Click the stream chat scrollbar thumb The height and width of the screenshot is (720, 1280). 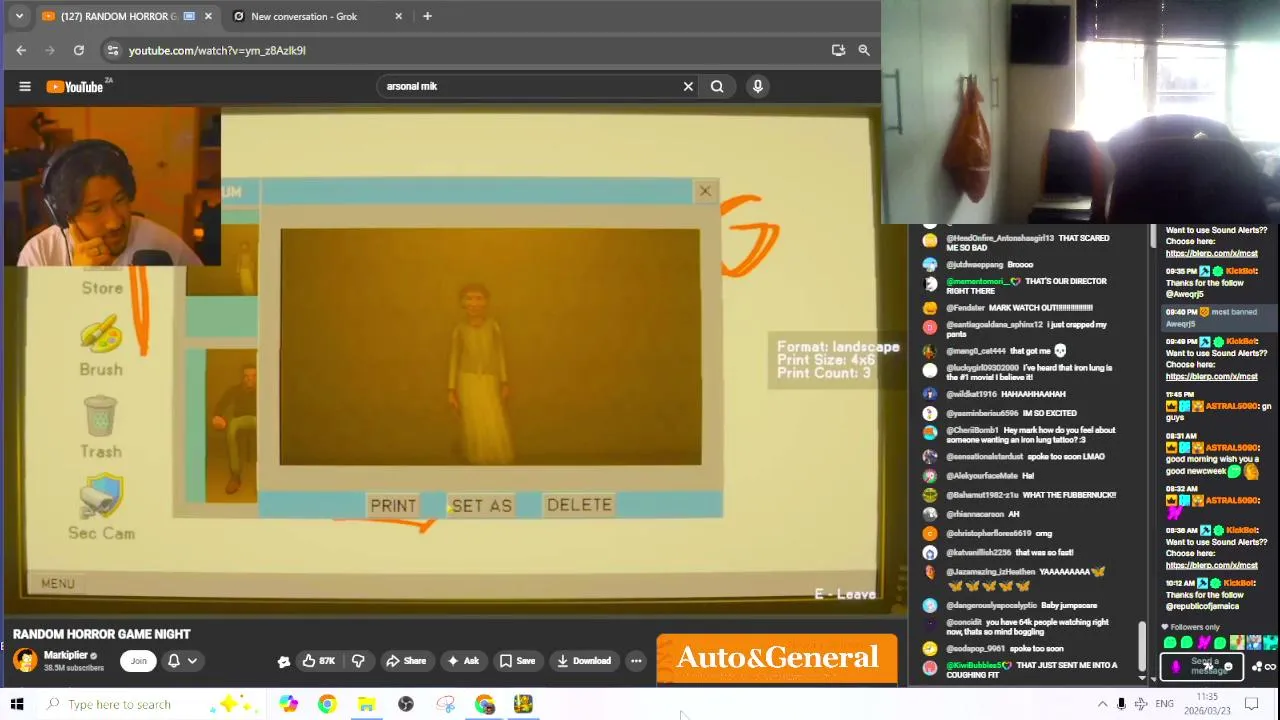click(x=1153, y=237)
